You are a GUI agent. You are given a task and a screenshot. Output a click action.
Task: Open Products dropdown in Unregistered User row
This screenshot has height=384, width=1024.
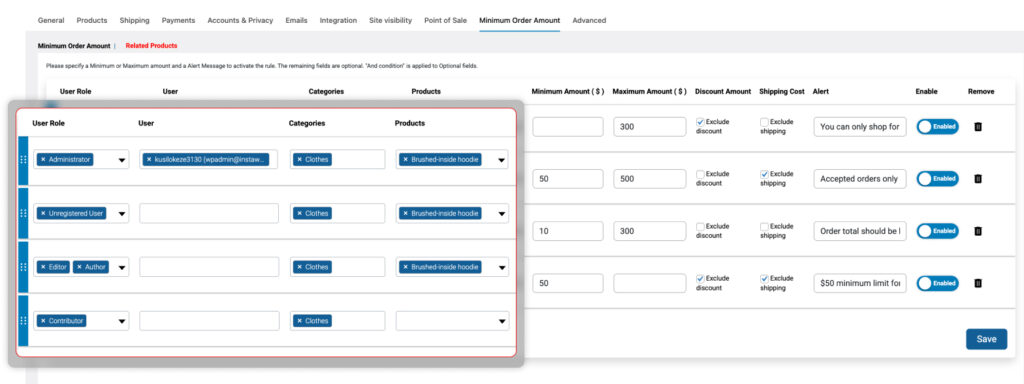click(502, 214)
